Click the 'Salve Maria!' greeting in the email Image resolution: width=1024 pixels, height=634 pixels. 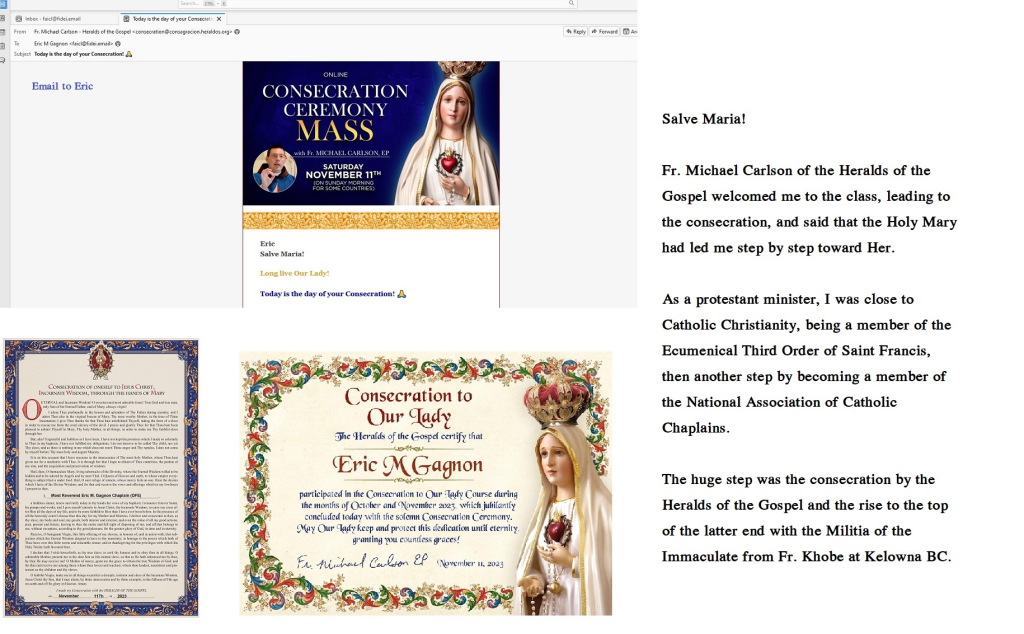coord(282,253)
